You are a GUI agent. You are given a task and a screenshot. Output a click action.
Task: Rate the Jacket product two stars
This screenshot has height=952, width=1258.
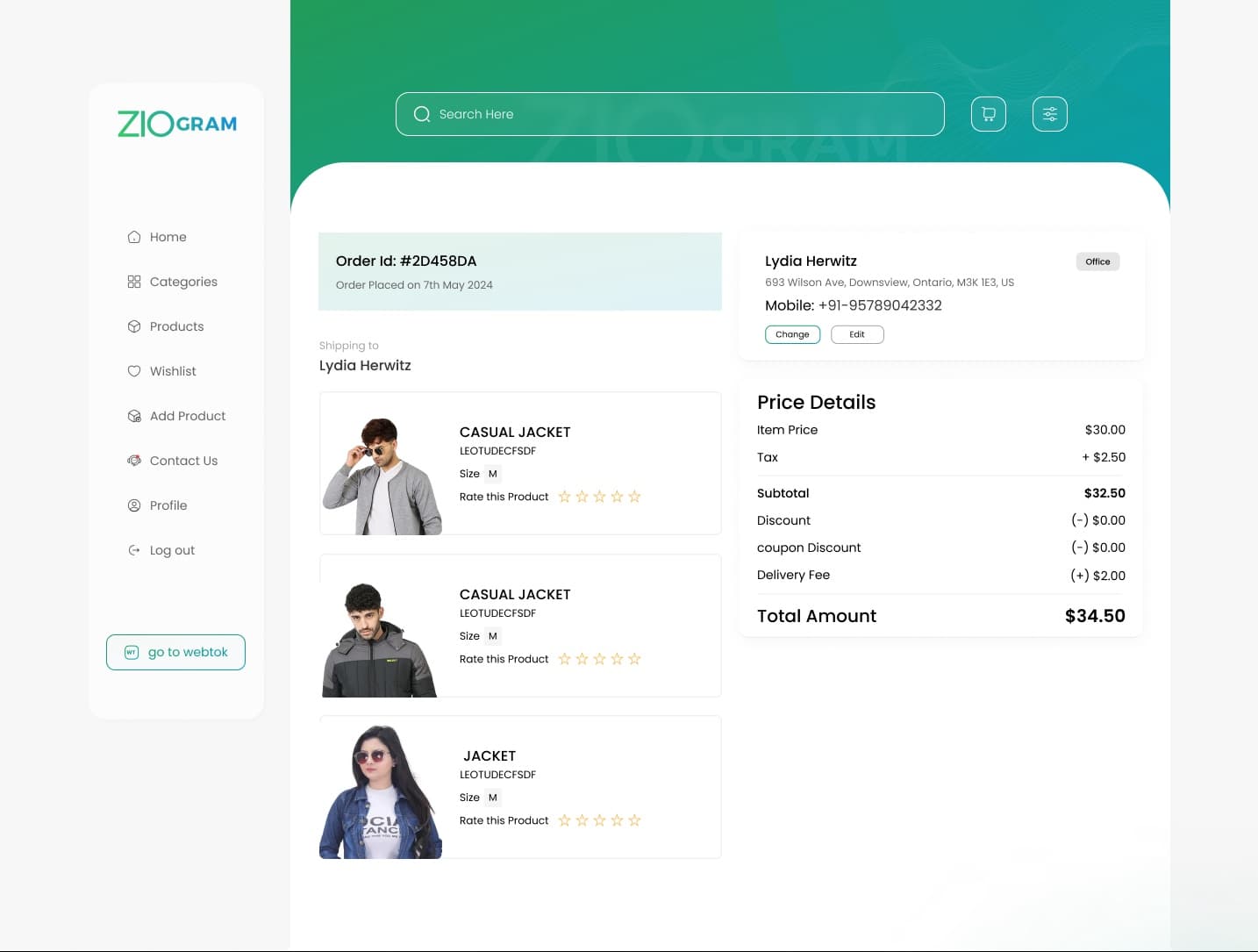coord(582,820)
